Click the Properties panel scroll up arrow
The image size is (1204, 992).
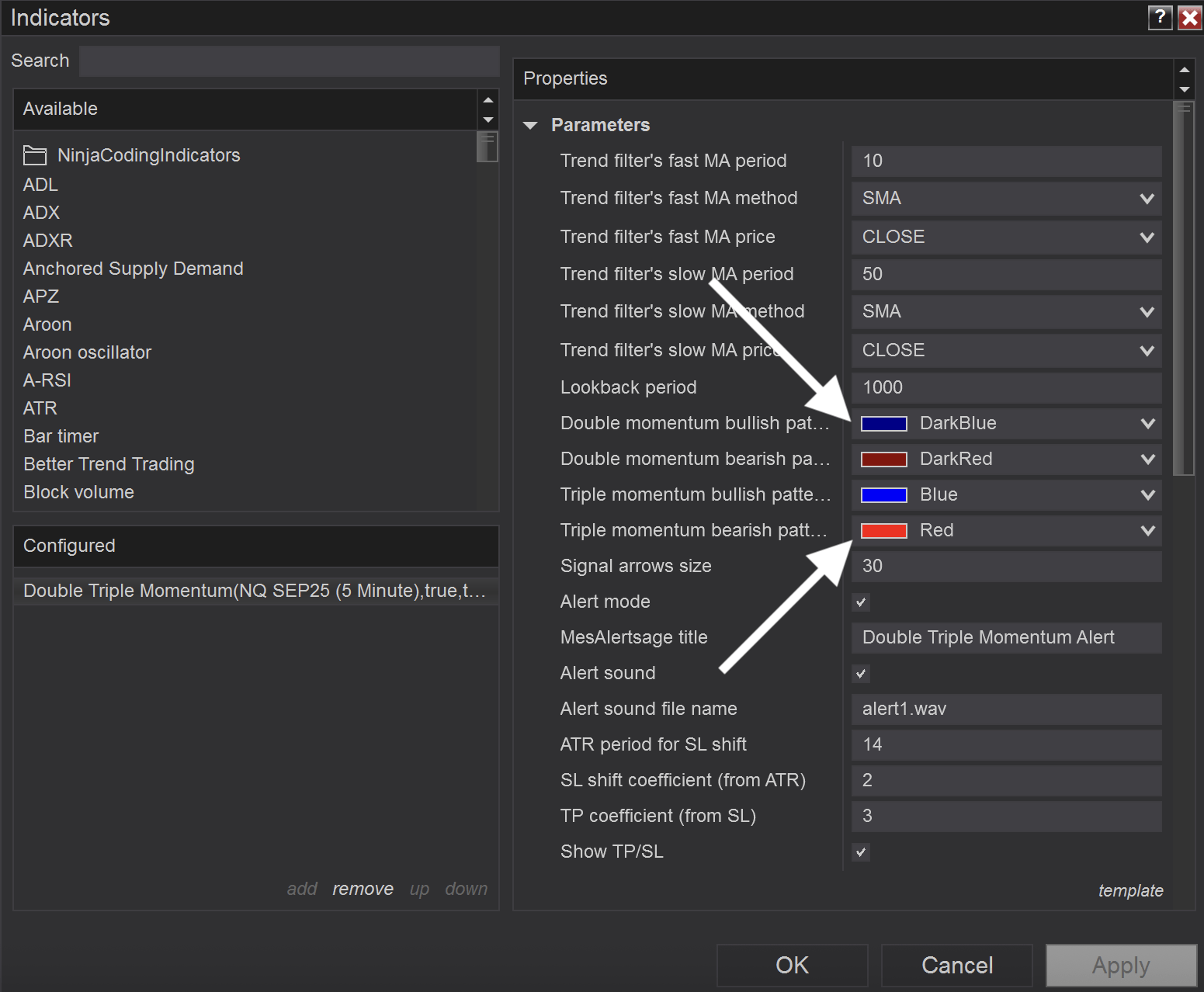click(1185, 70)
